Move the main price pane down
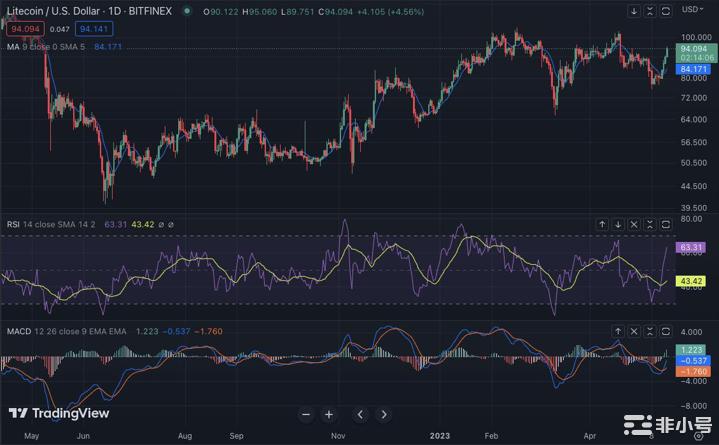Image resolution: width=719 pixels, height=445 pixels. pos(634,11)
